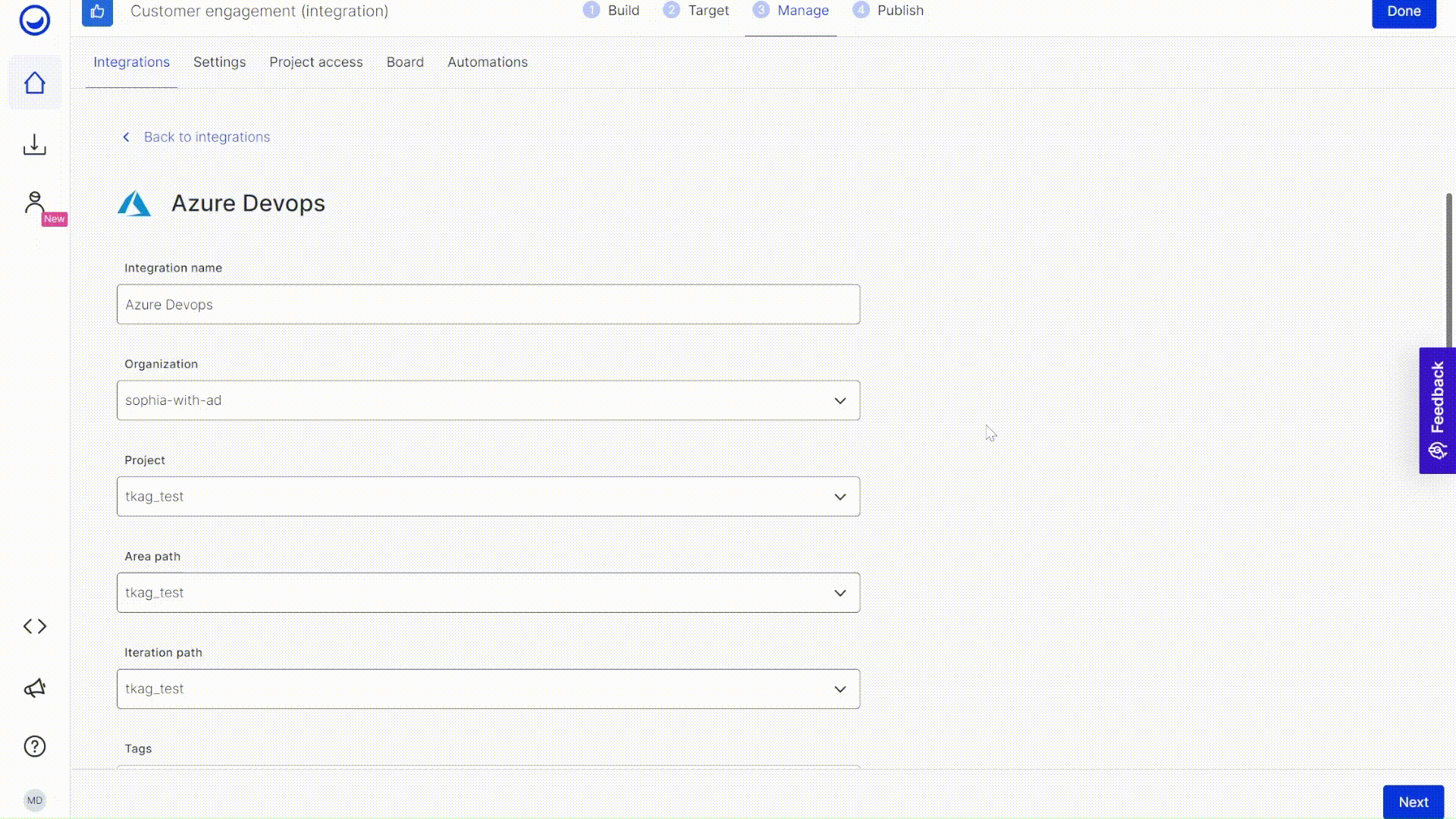Open the megaphone announcements icon
This screenshot has height=819, width=1456.
(x=34, y=688)
